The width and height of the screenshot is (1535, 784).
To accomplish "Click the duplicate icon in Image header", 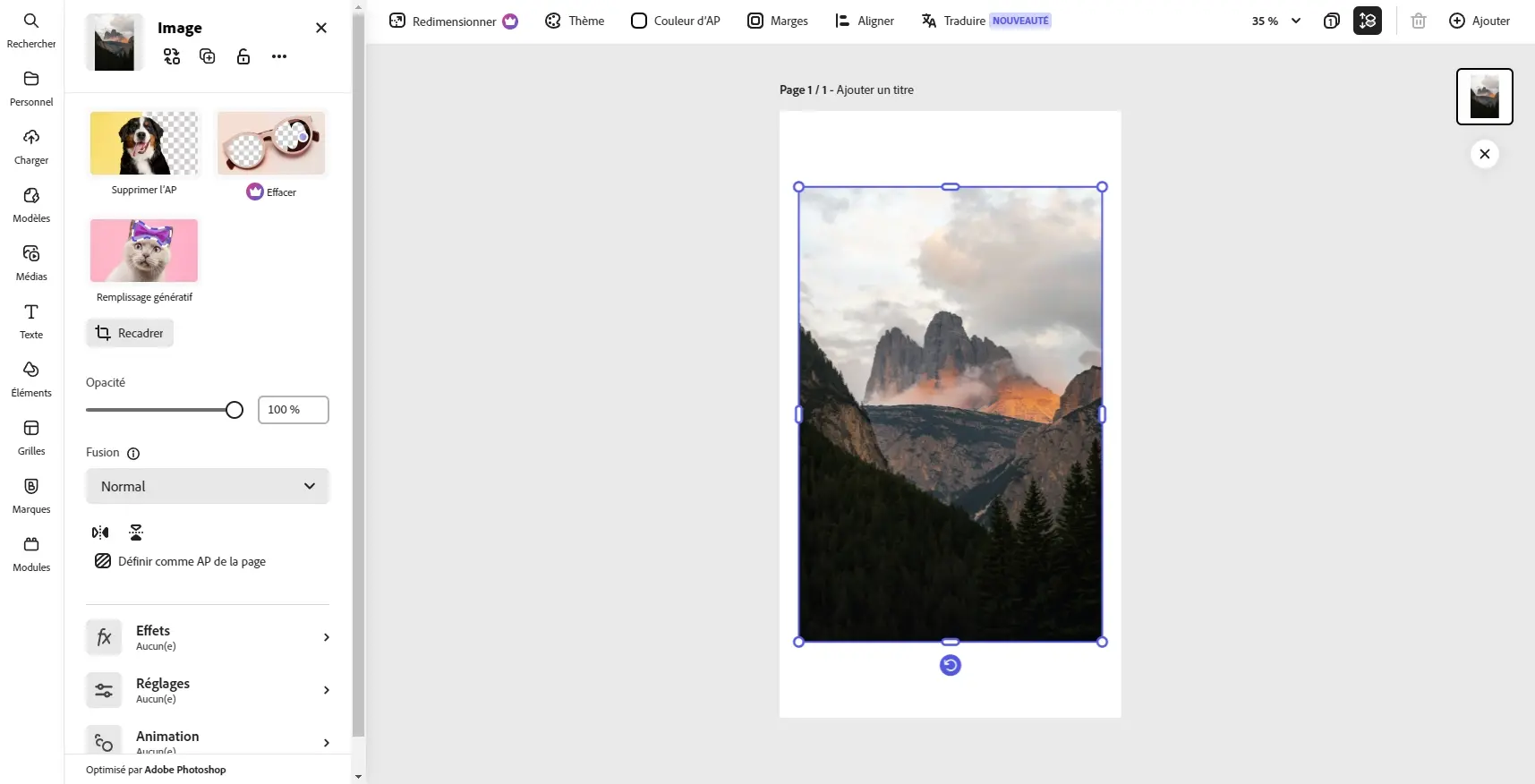I will coord(208,56).
